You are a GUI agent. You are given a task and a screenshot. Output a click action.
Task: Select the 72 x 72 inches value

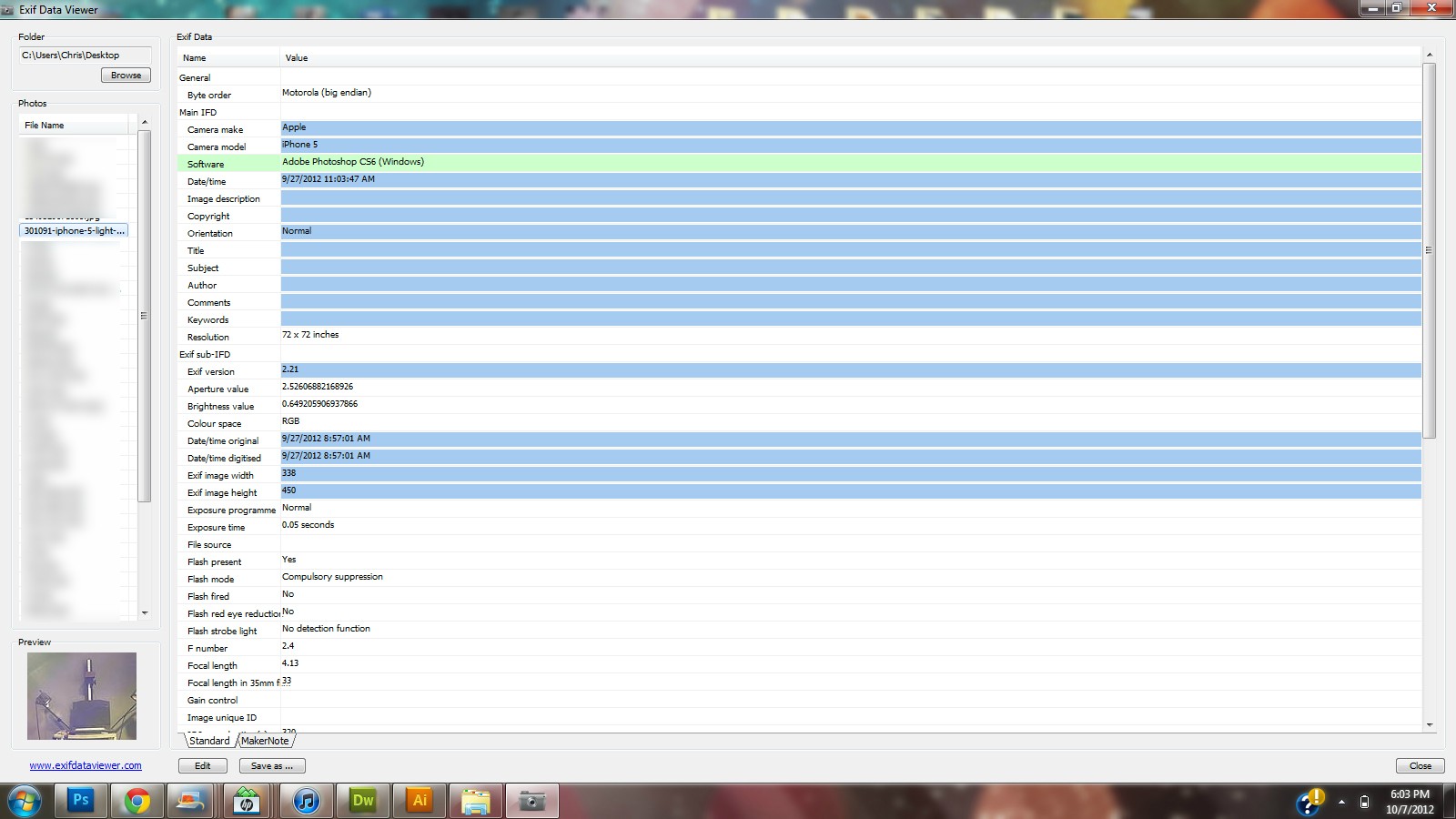point(310,335)
